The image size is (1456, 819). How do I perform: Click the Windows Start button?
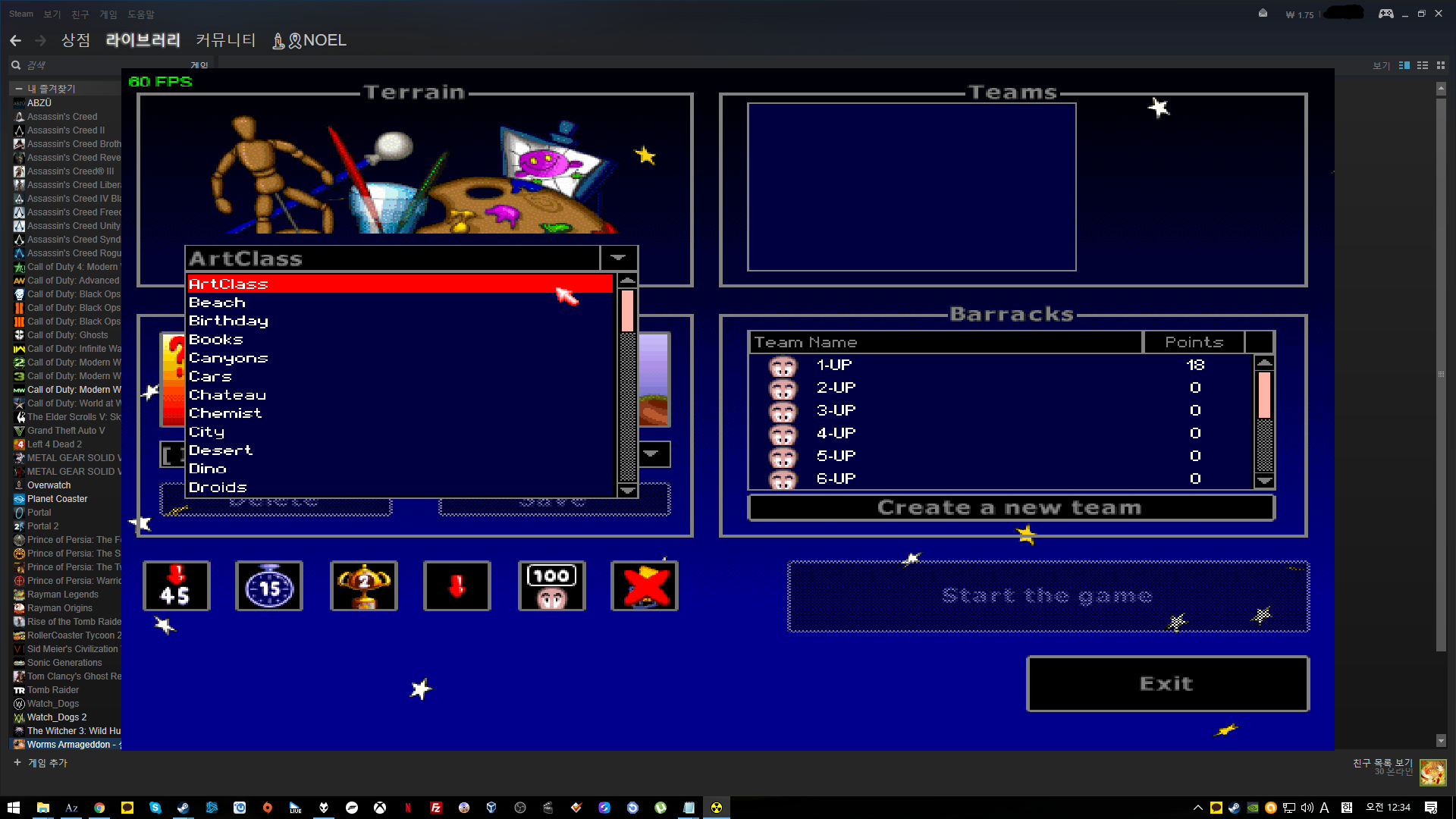click(14, 808)
